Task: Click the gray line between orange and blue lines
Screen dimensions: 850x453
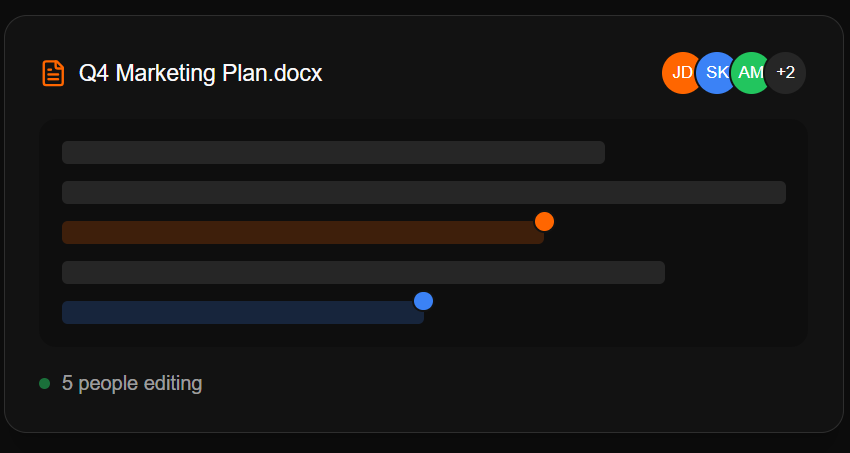Action: (363, 272)
